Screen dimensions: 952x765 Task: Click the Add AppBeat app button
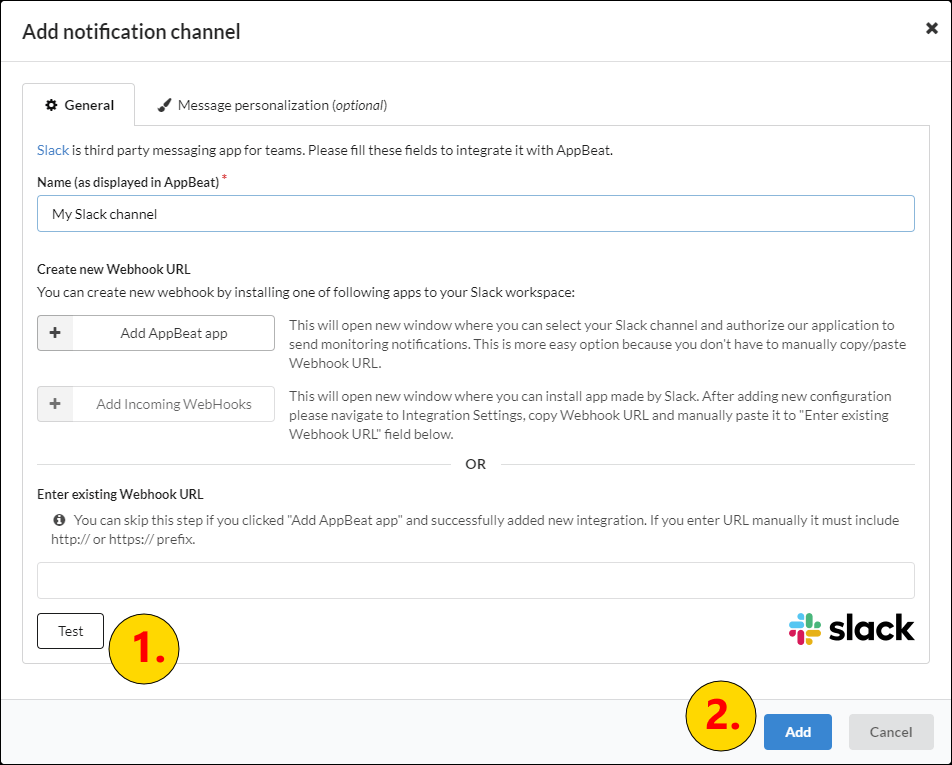coord(155,333)
